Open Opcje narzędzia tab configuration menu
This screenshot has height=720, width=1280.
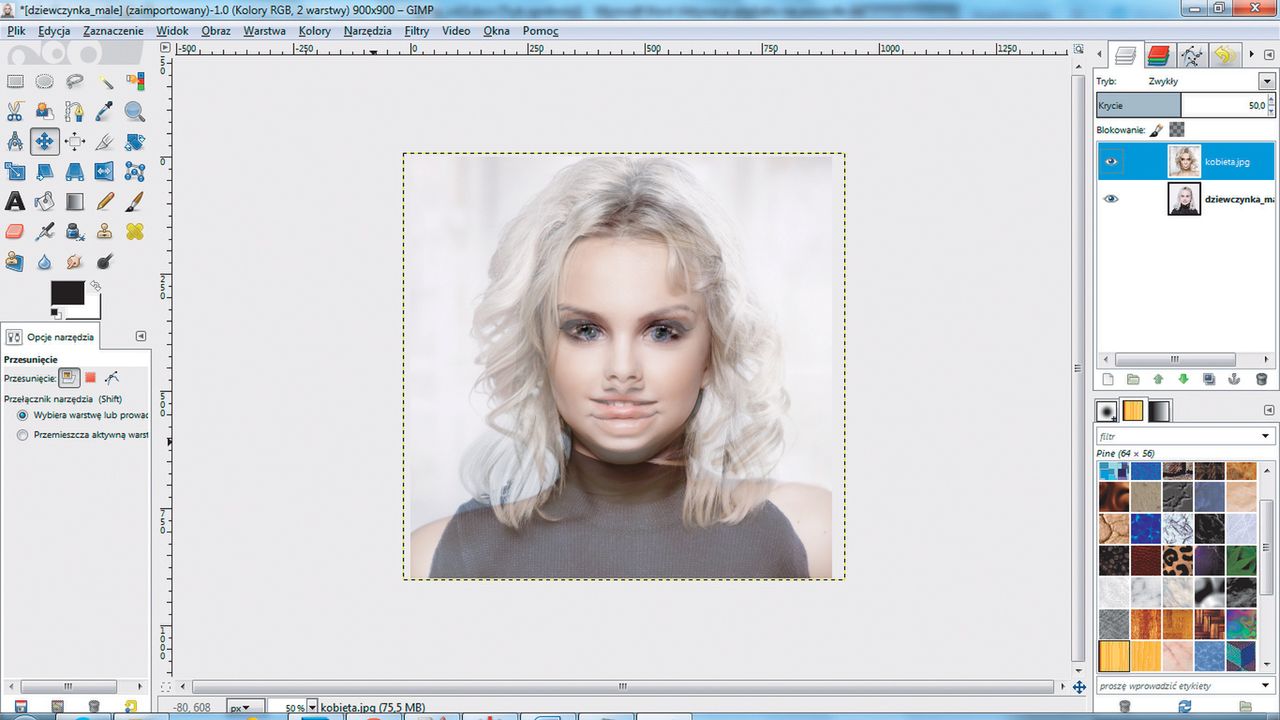click(141, 337)
